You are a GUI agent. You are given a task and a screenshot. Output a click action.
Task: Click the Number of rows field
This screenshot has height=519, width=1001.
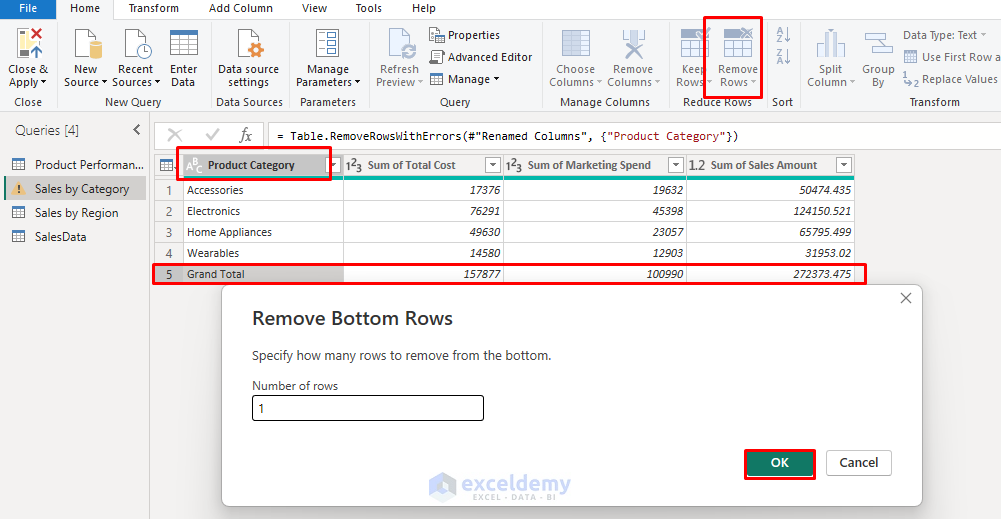point(368,408)
